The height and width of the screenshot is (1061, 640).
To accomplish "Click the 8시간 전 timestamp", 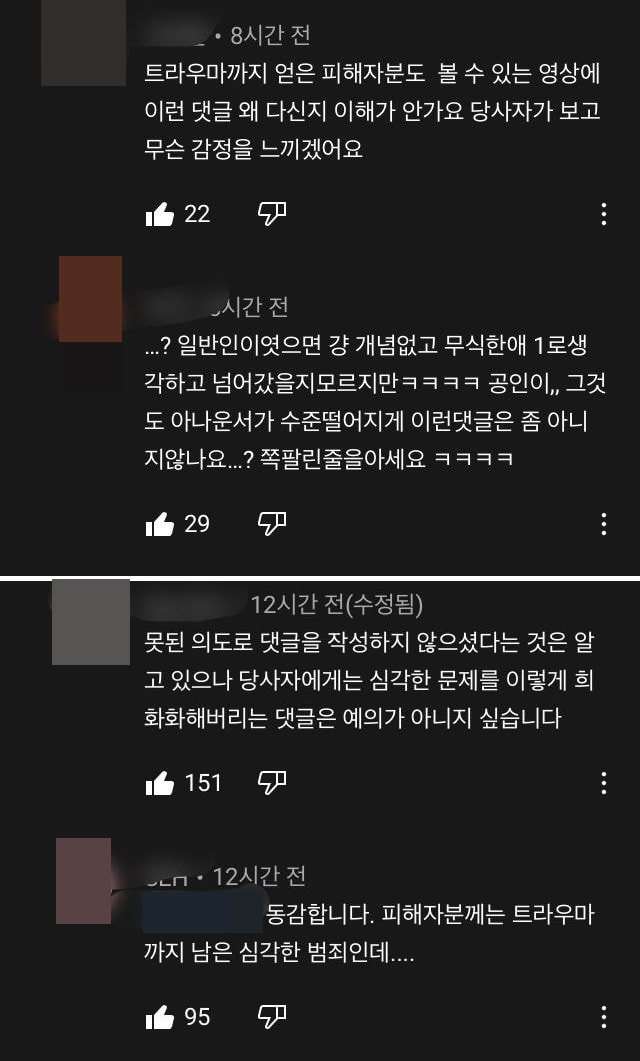I will pyautogui.click(x=270, y=35).
